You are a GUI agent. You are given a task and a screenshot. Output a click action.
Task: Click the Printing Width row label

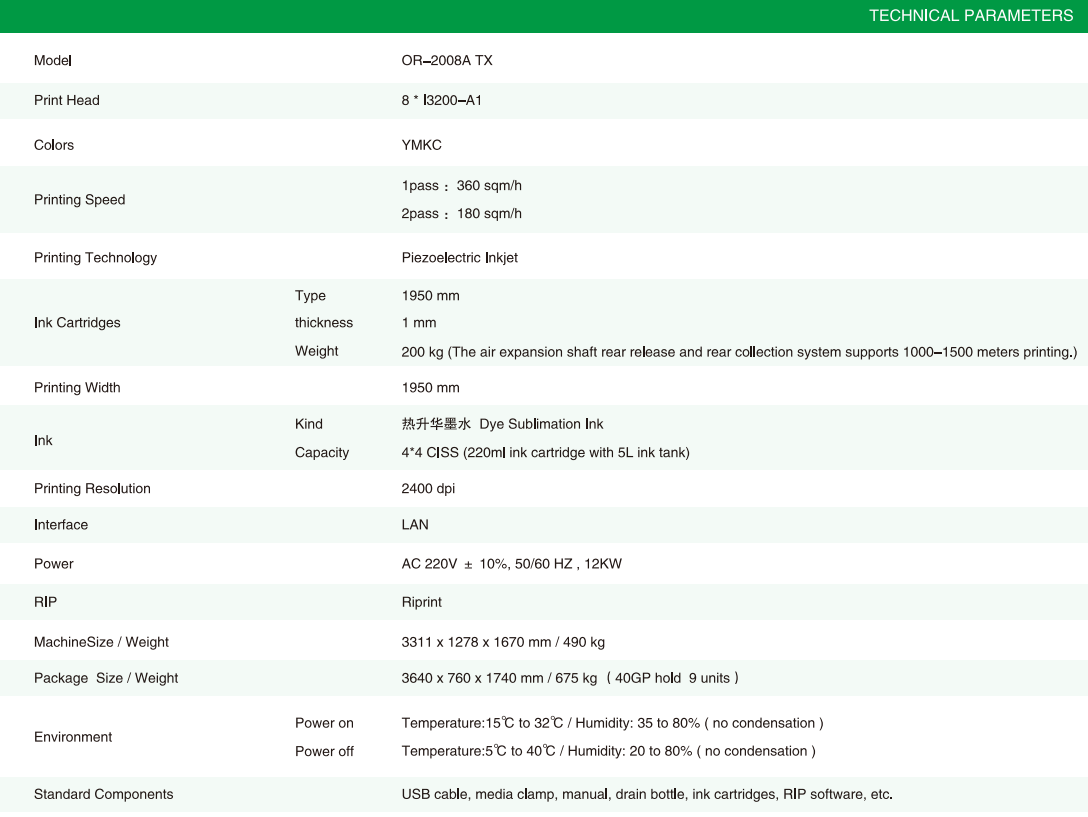coord(77,388)
